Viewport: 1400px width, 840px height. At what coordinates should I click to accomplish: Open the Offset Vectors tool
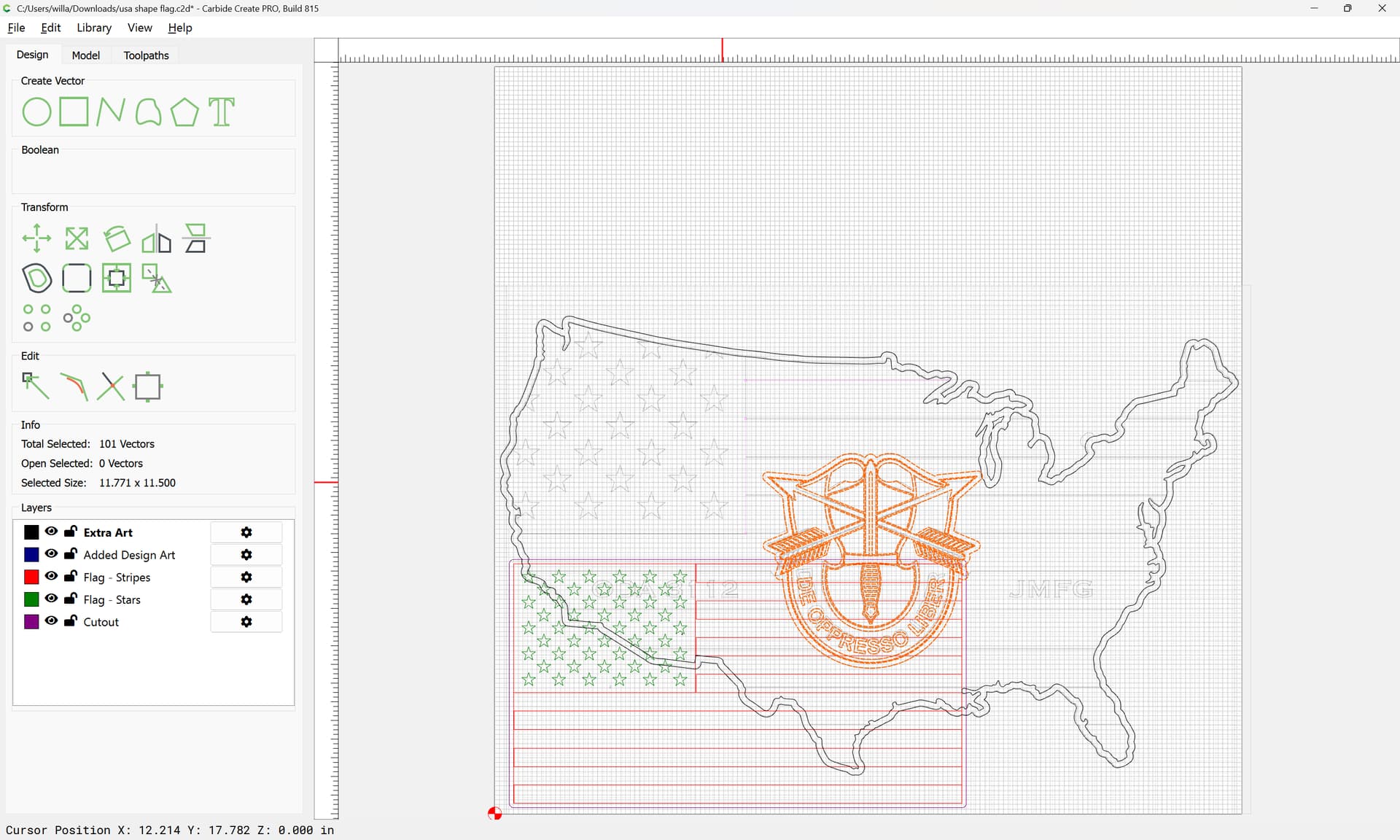[36, 278]
